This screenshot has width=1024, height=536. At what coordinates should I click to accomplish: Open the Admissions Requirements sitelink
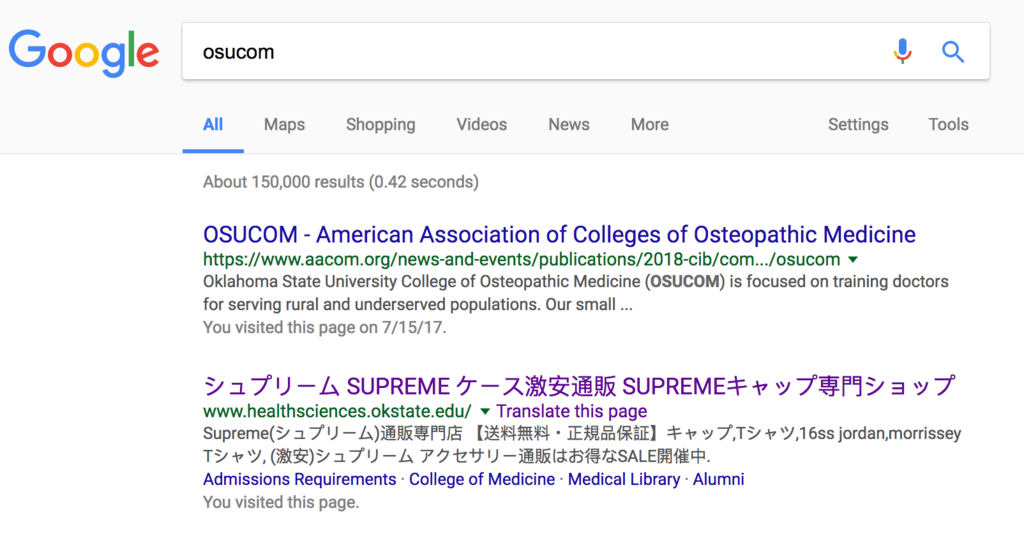(x=299, y=479)
